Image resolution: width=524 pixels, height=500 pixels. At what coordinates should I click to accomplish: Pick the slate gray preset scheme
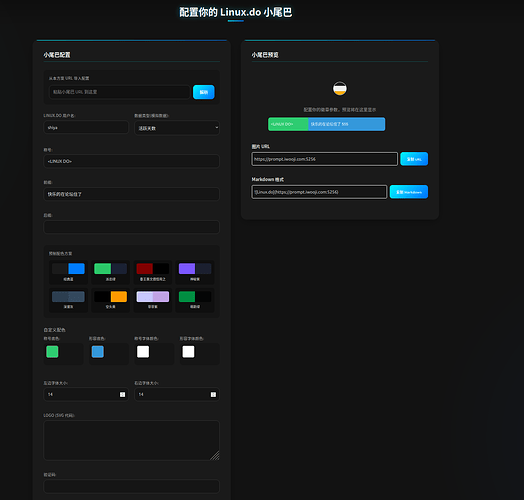click(x=68, y=300)
